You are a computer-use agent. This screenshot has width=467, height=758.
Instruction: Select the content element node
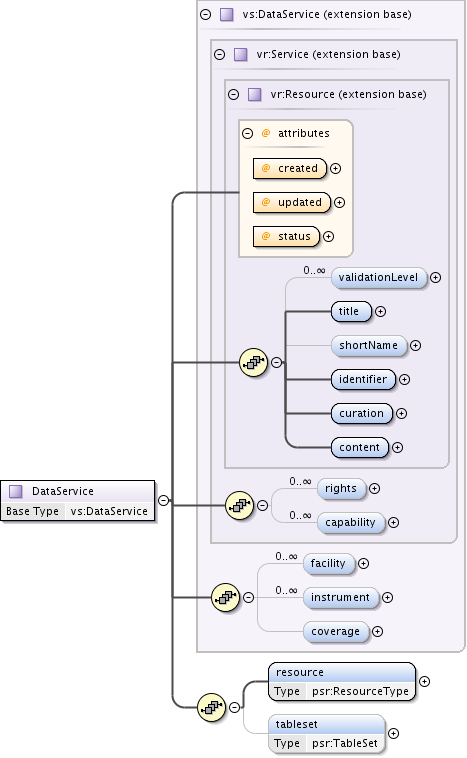point(360,448)
